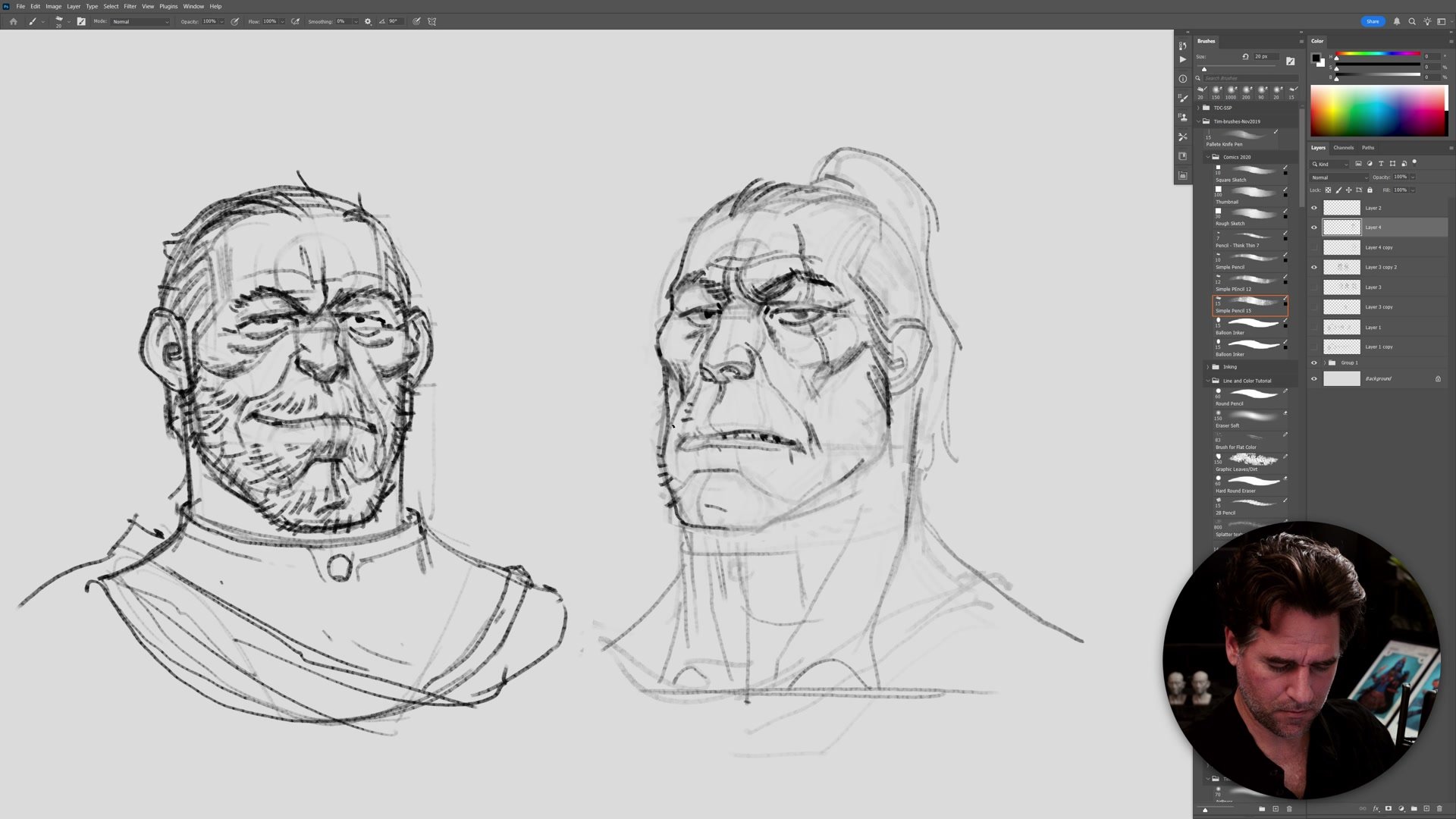Open layer filter Kind dropdown
This screenshot has height=819, width=1456.
click(1330, 164)
